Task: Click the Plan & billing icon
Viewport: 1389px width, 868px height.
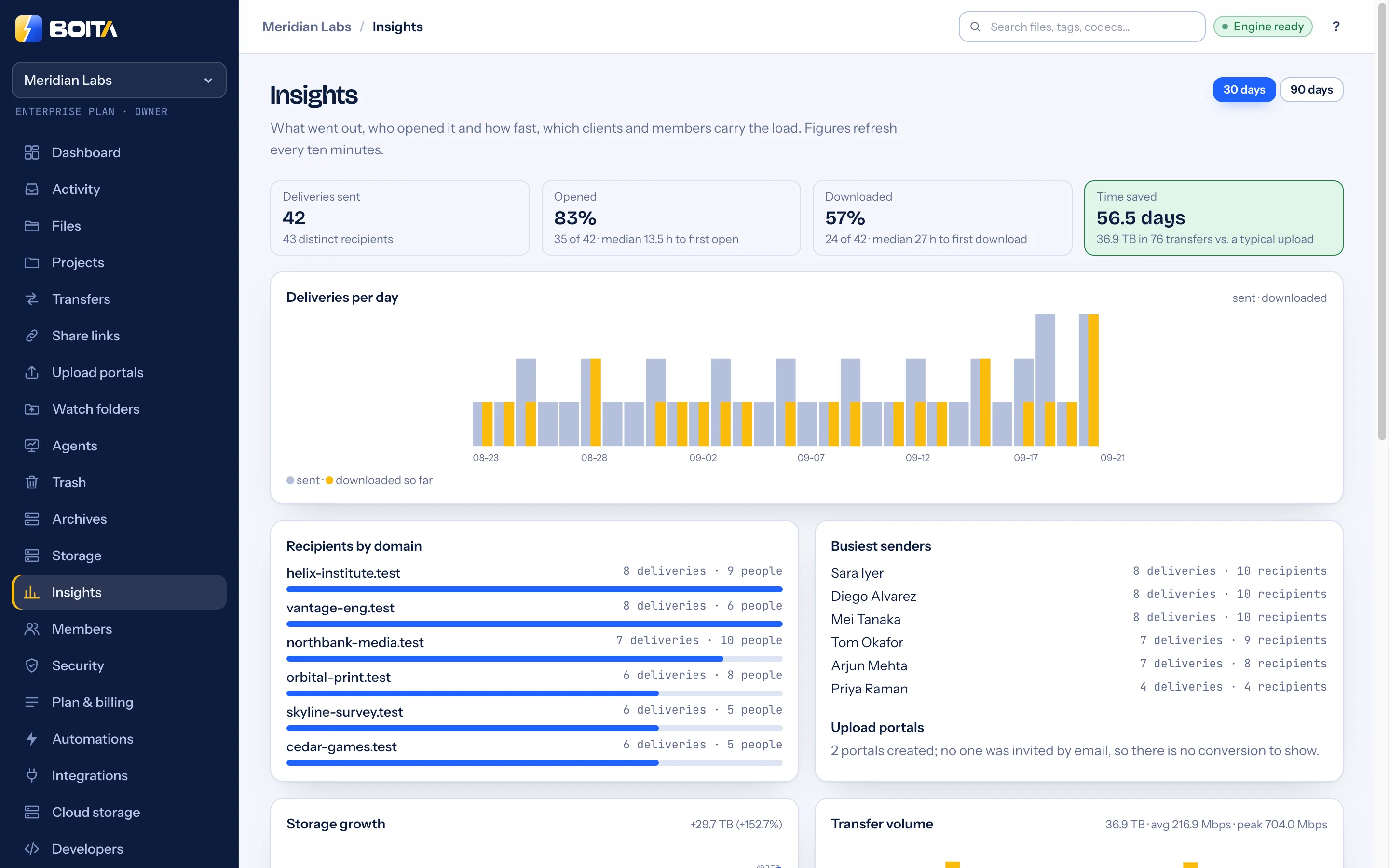Action: (x=31, y=703)
